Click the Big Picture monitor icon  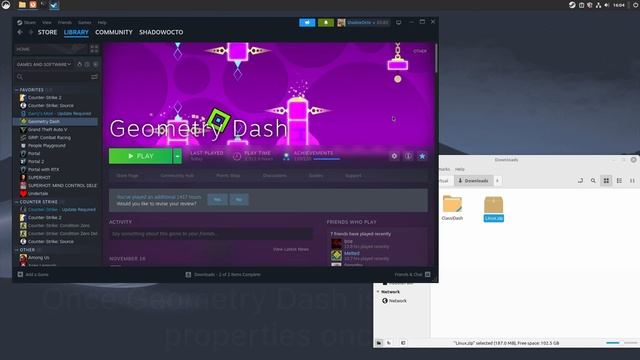pyautogui.click(x=399, y=22)
